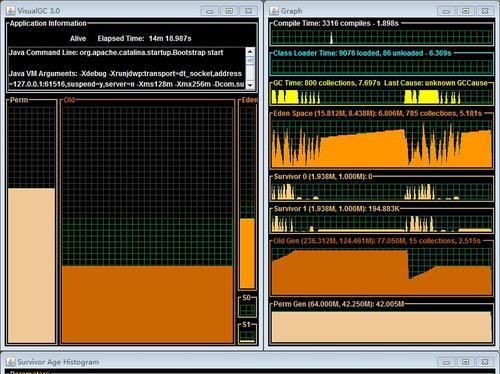Click the Survivor 0 graph

[382, 191]
